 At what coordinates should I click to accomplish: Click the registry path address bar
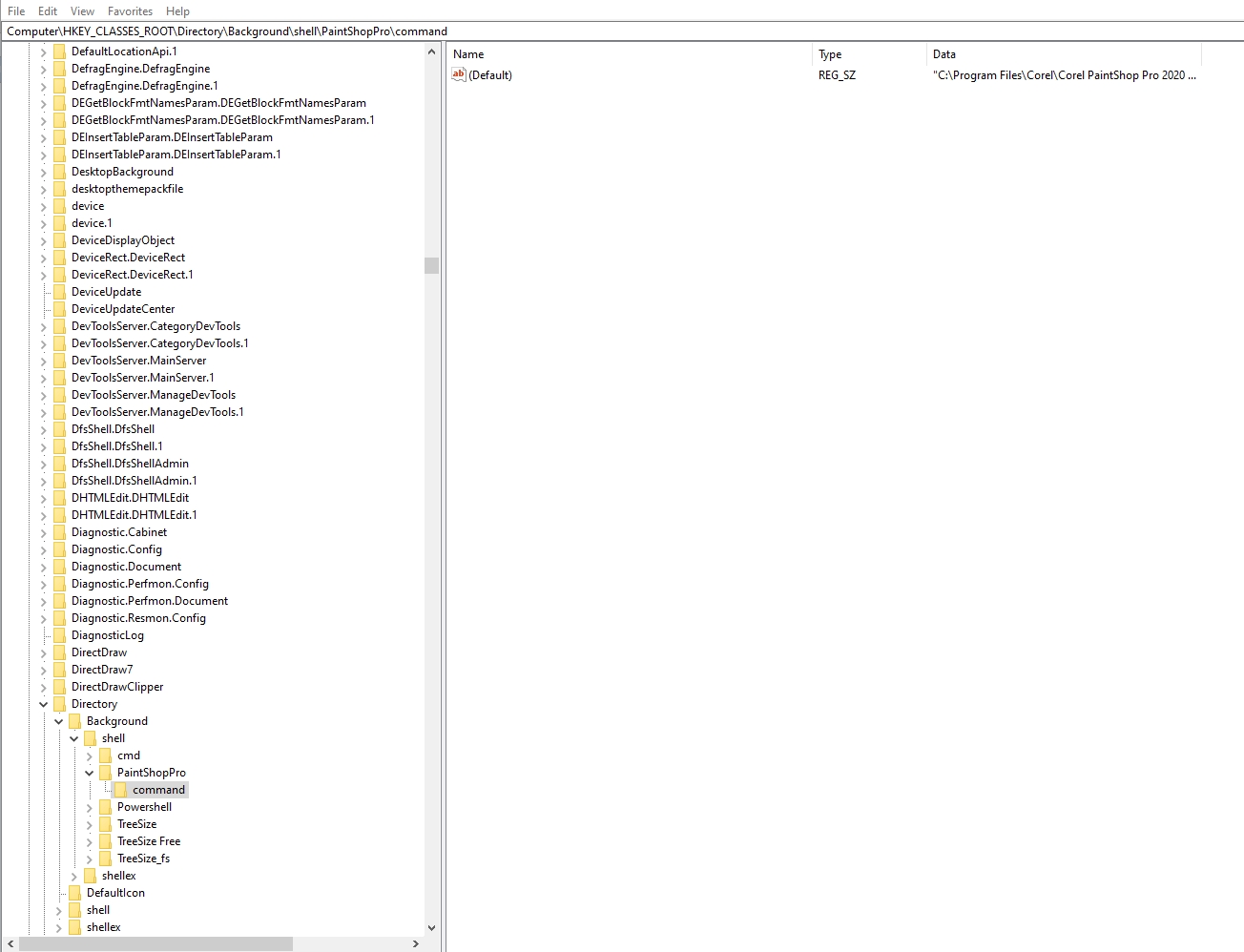622,31
